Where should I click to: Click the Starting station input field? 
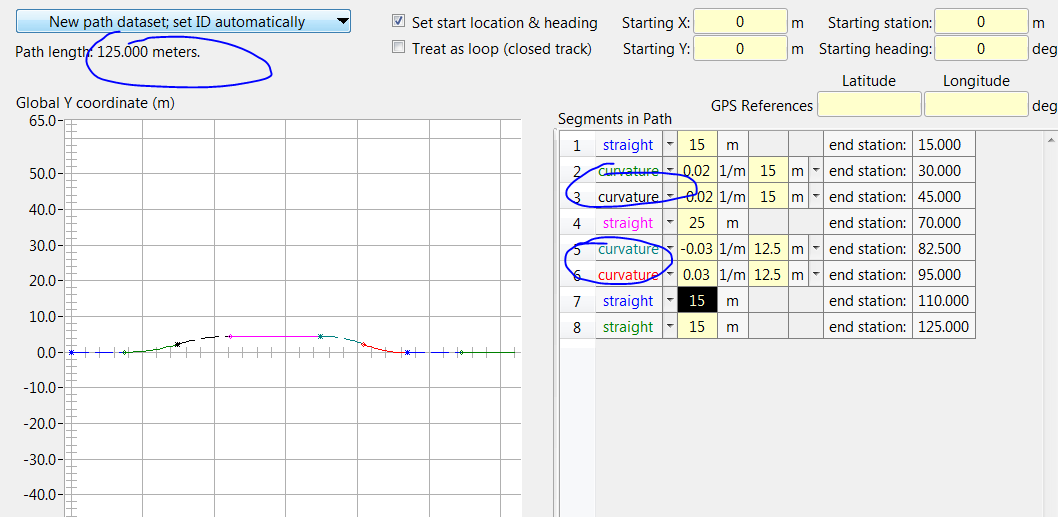981,22
